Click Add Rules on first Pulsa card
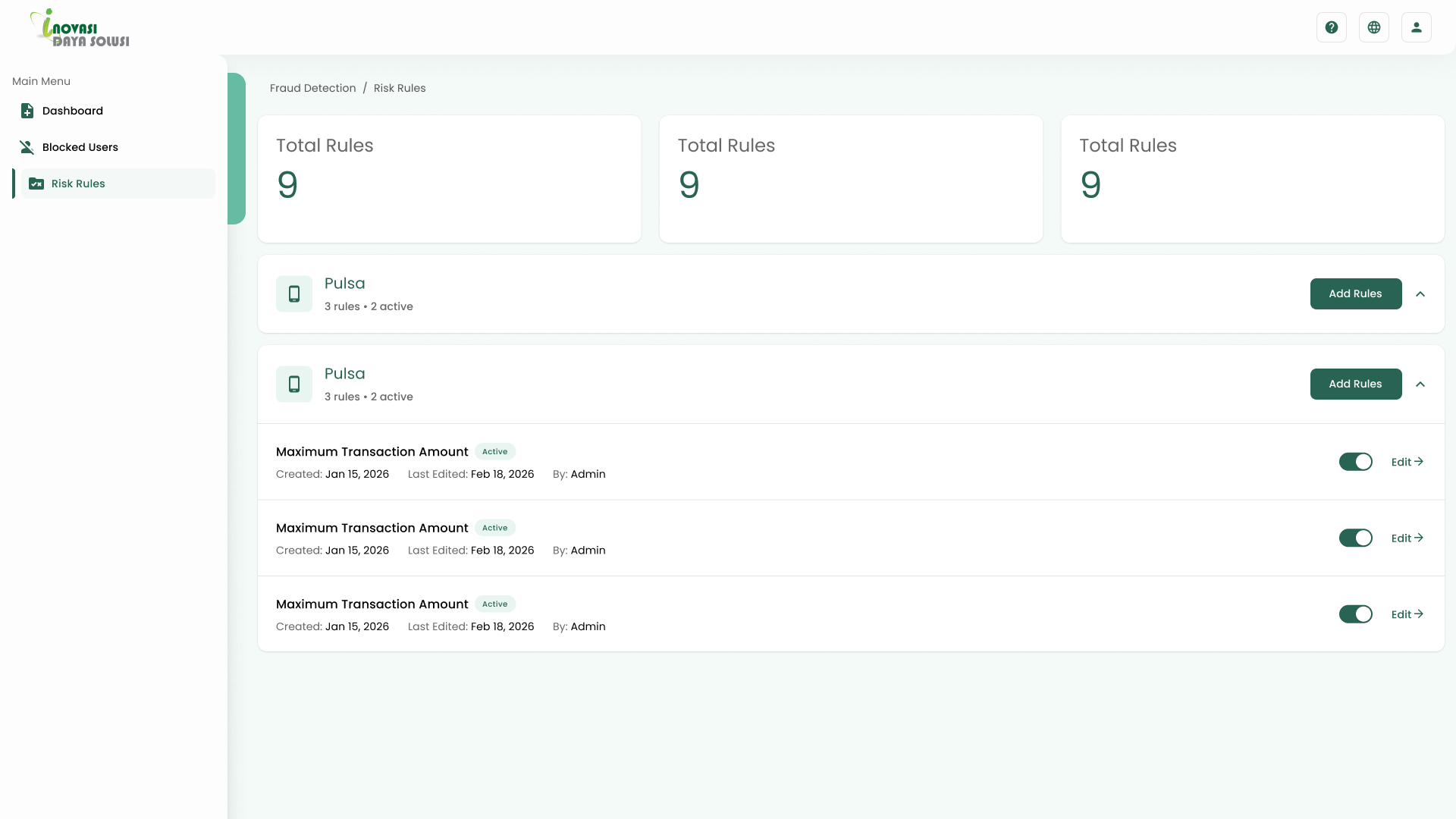1456x819 pixels. coord(1355,293)
